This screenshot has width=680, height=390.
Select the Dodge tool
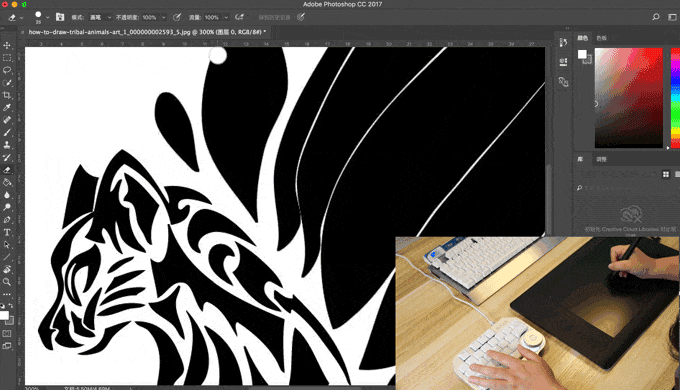7,207
